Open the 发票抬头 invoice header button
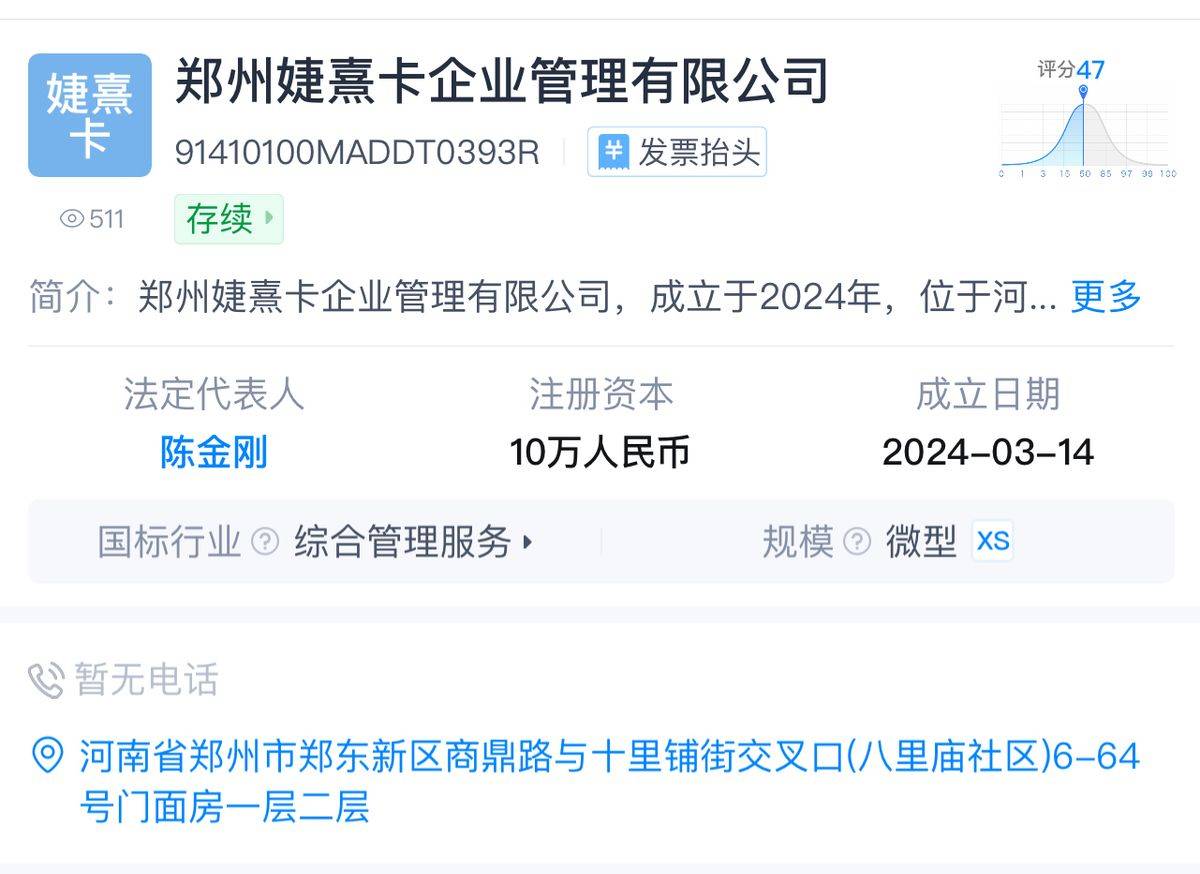 tap(677, 152)
